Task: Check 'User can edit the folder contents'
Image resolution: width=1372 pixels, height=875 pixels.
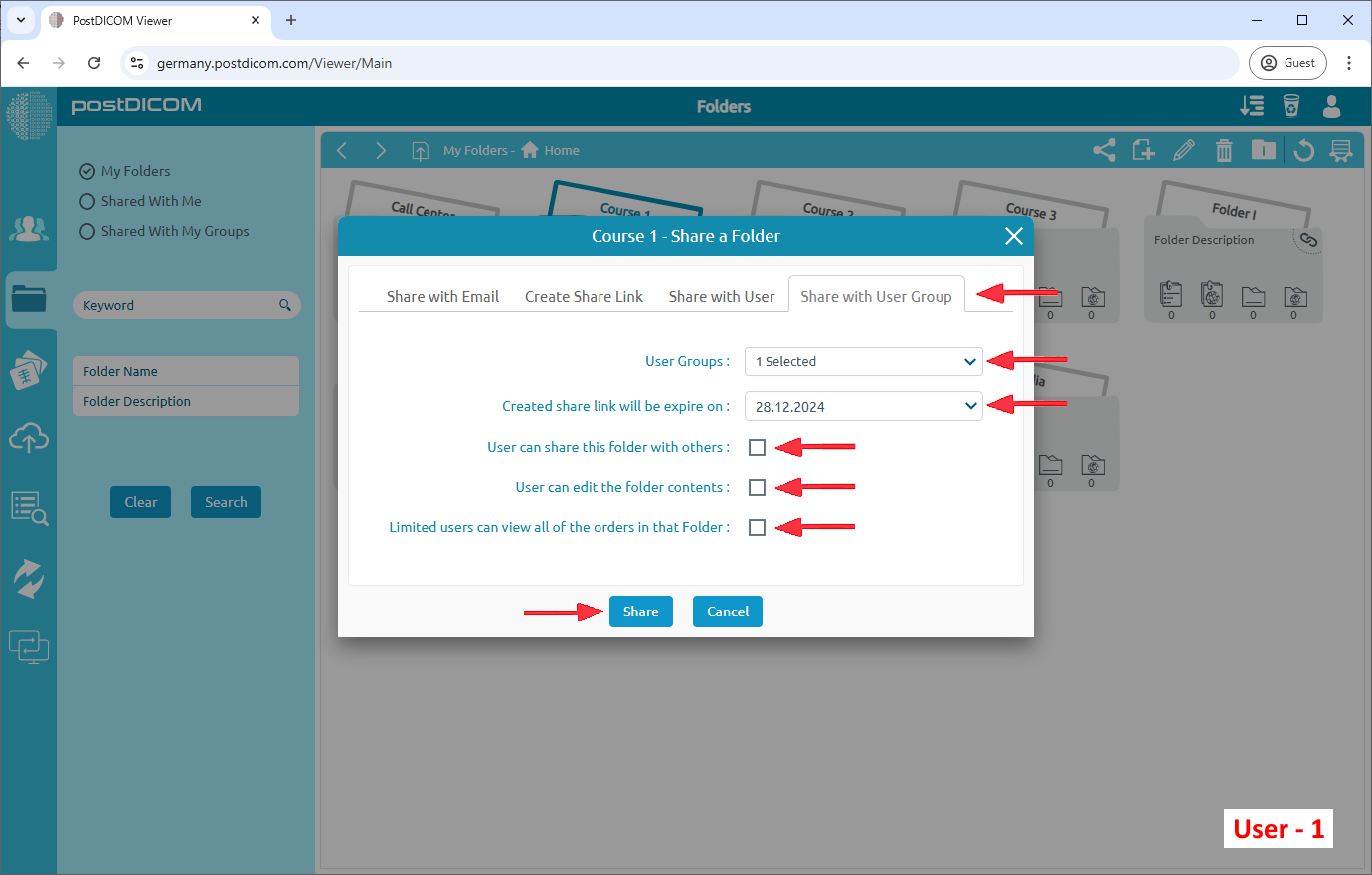Action: pyautogui.click(x=757, y=487)
